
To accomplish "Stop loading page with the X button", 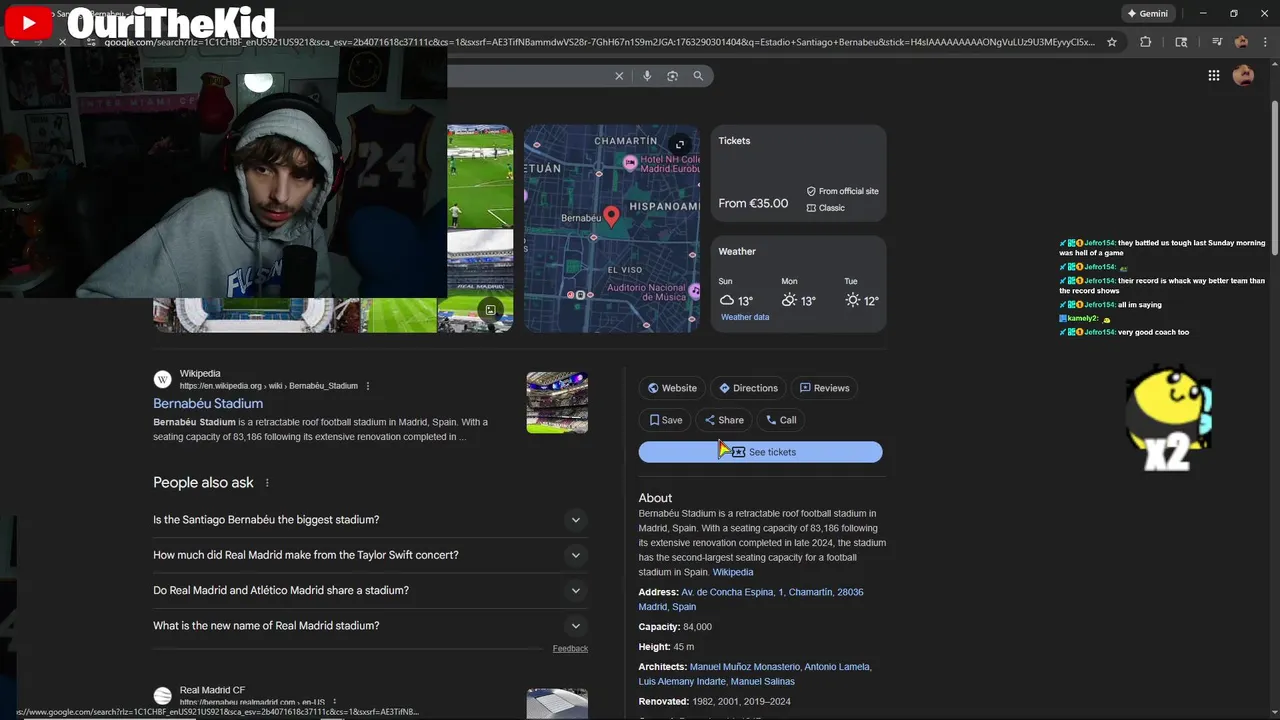I will 62,42.
